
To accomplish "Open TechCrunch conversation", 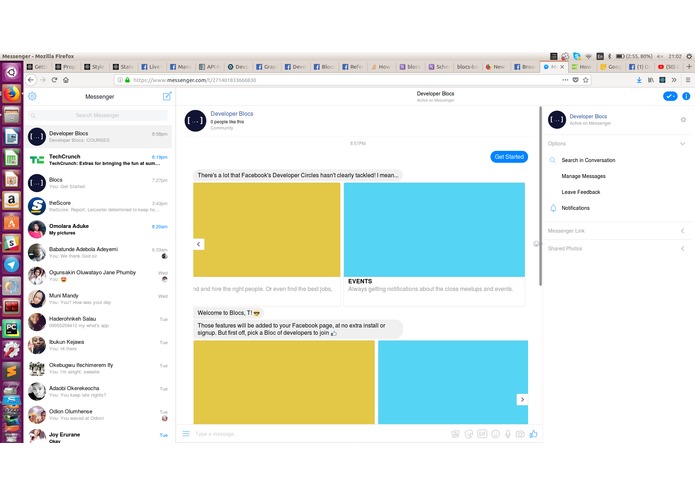I will [x=98, y=159].
